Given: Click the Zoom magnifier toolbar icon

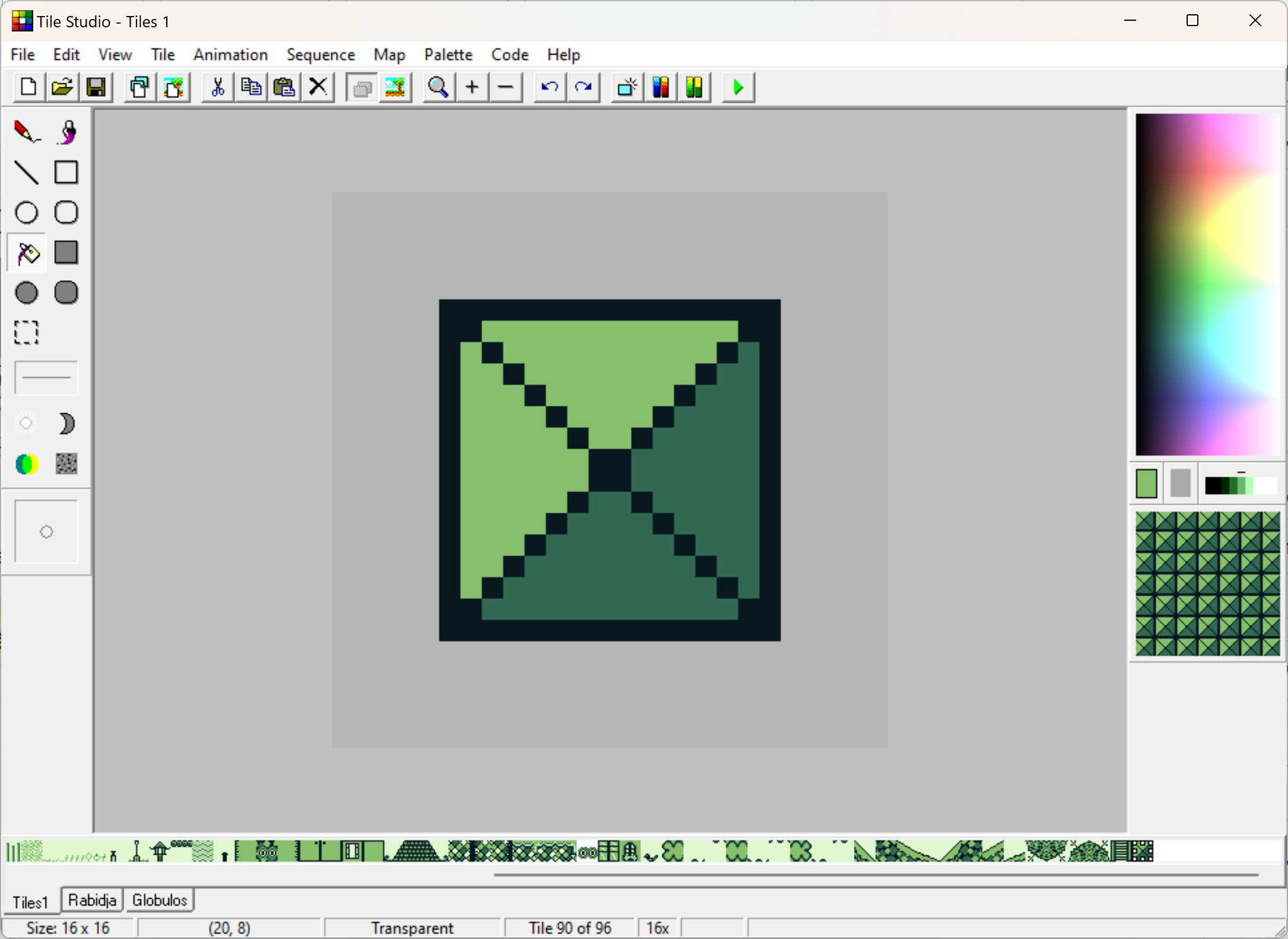Looking at the screenshot, I should tap(438, 87).
